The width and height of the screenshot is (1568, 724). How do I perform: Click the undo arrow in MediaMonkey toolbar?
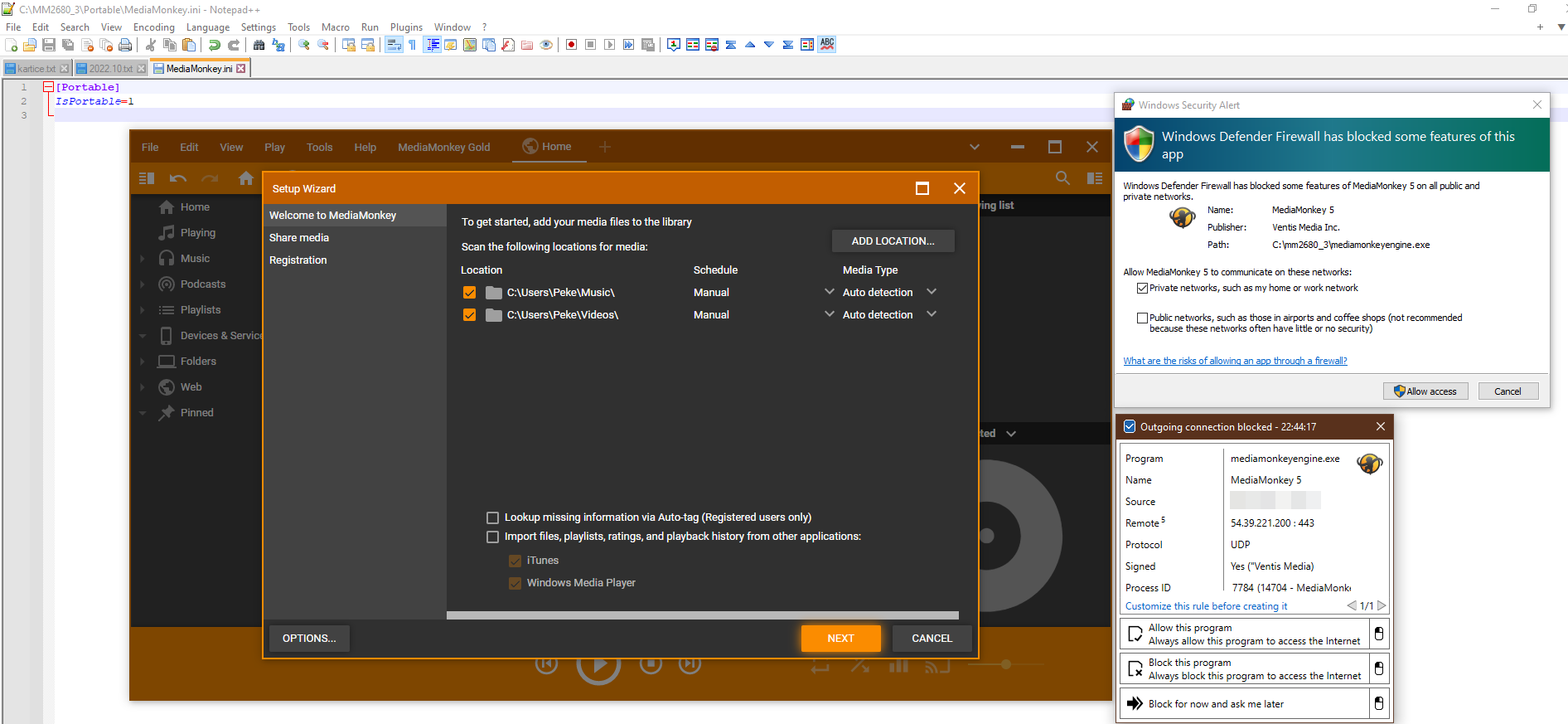coord(177,177)
